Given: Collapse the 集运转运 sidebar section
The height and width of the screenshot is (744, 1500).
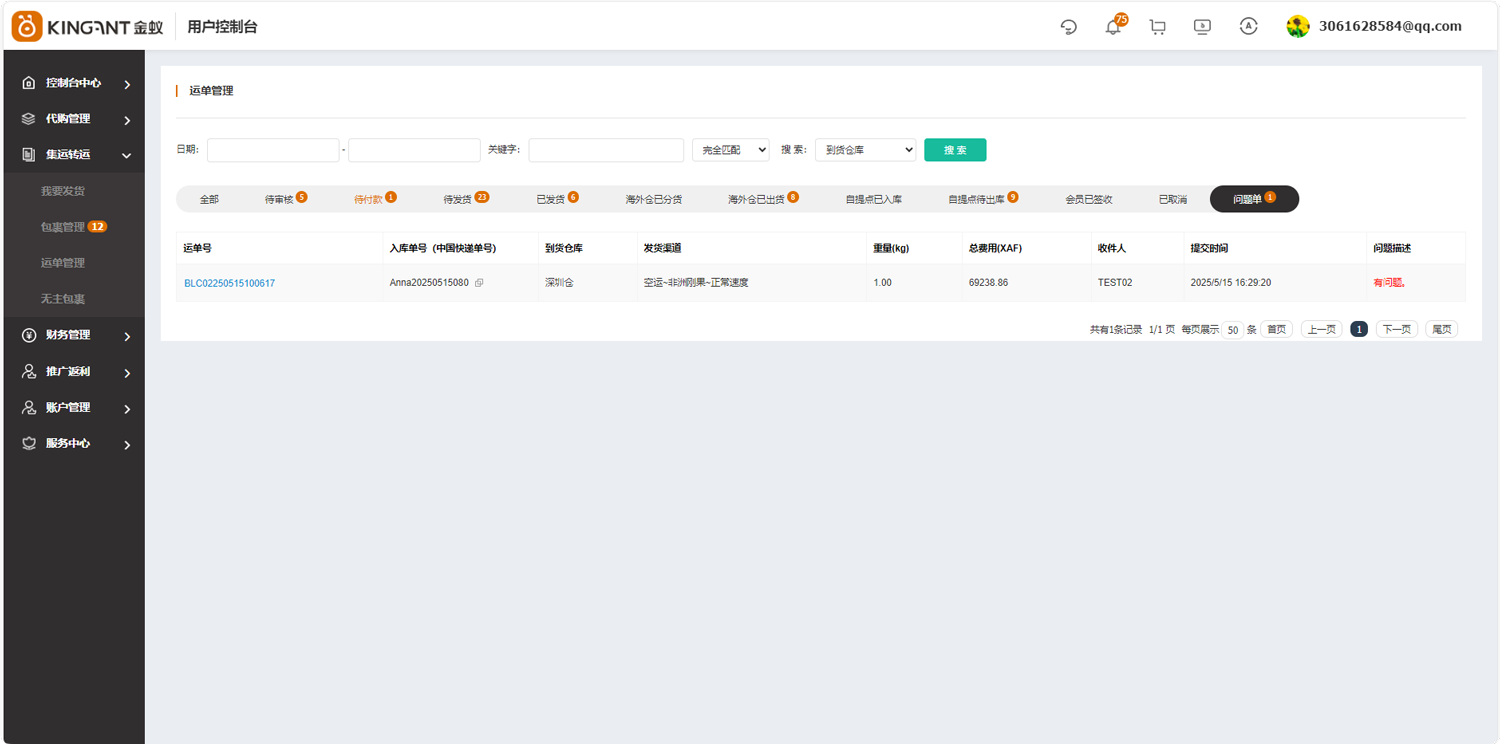Looking at the screenshot, I should (126, 155).
